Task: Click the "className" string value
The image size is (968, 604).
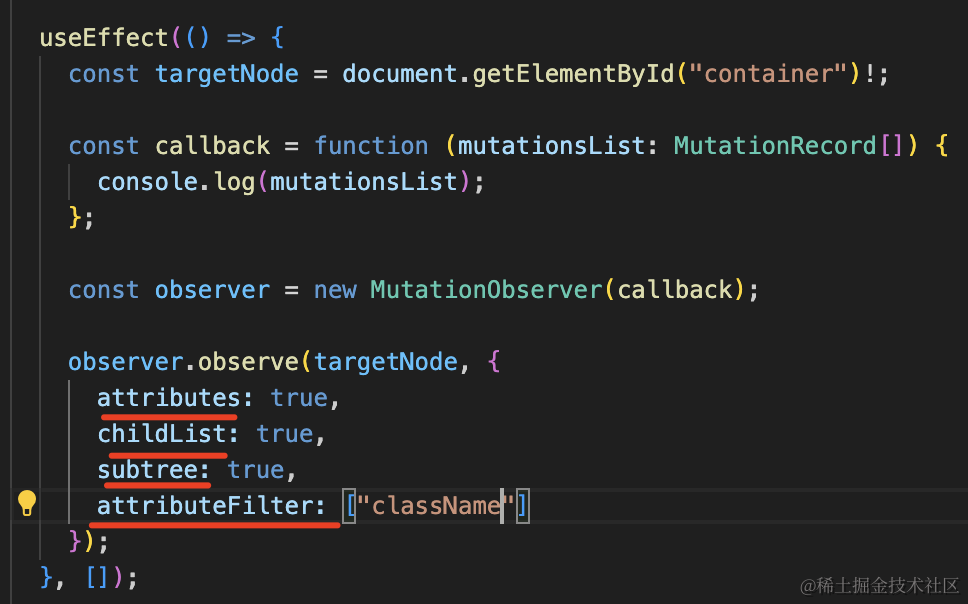Action: (x=436, y=506)
